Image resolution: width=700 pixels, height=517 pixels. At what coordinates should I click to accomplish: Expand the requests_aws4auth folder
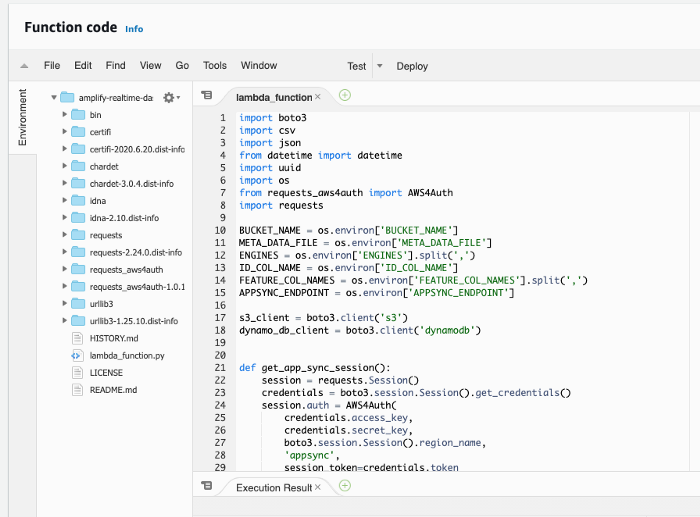tap(64, 269)
